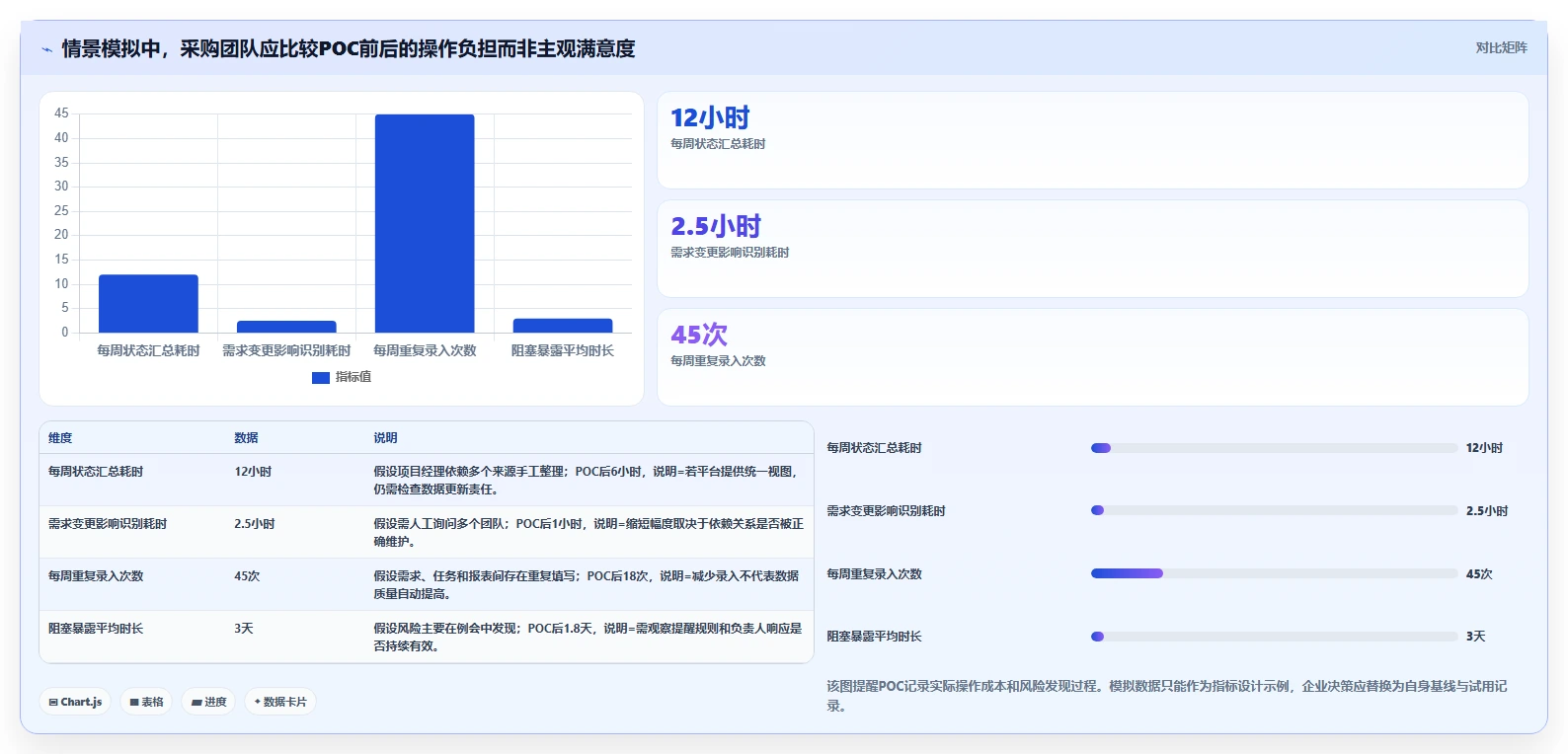Toggle the 指标值 legend color box

coord(321,377)
